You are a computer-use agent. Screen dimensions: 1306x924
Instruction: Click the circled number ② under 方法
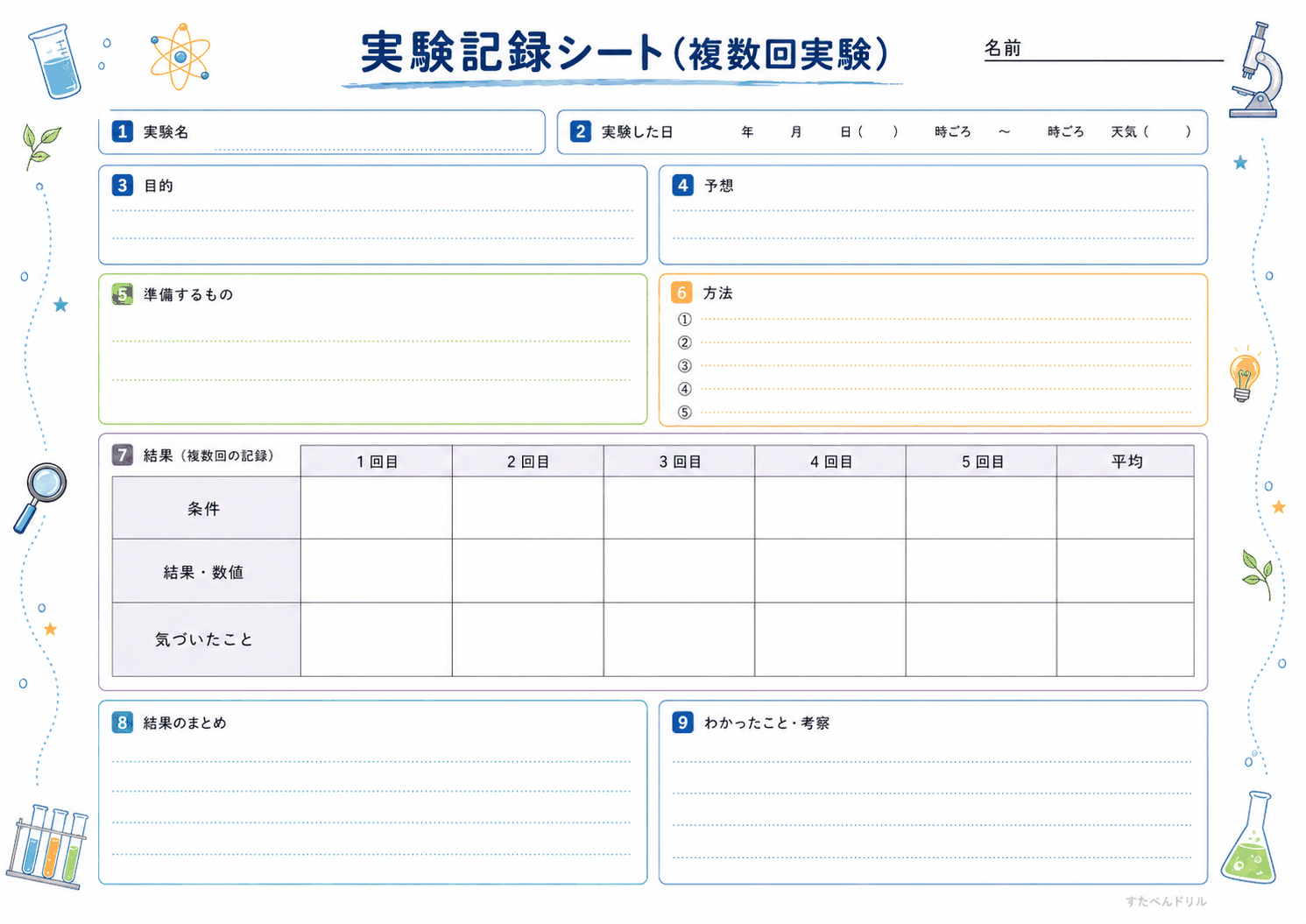point(684,342)
